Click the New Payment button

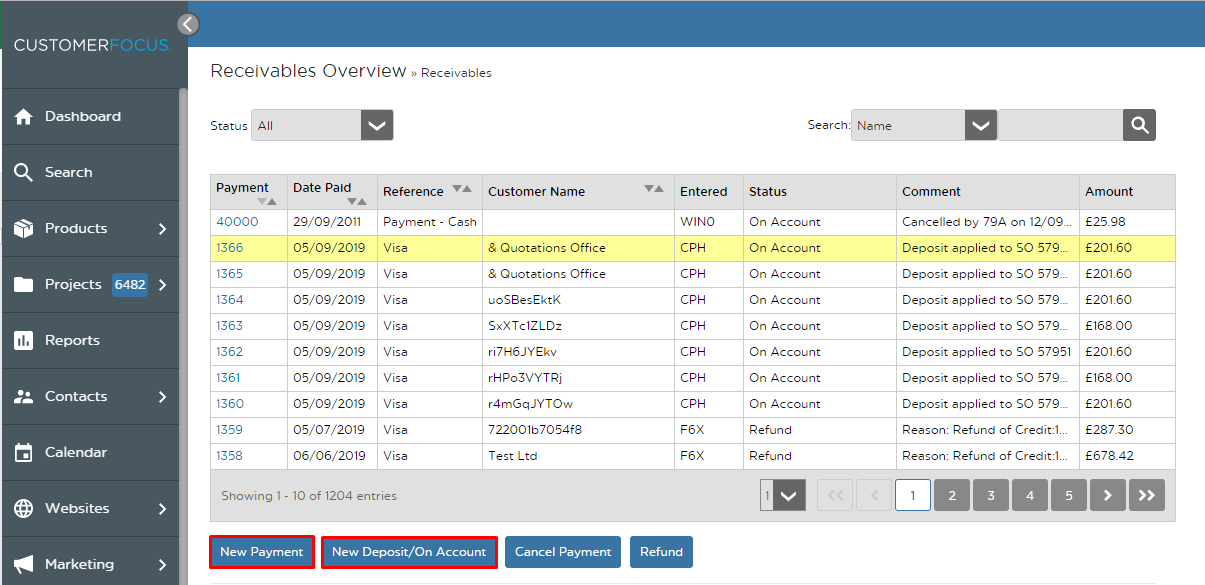(262, 552)
